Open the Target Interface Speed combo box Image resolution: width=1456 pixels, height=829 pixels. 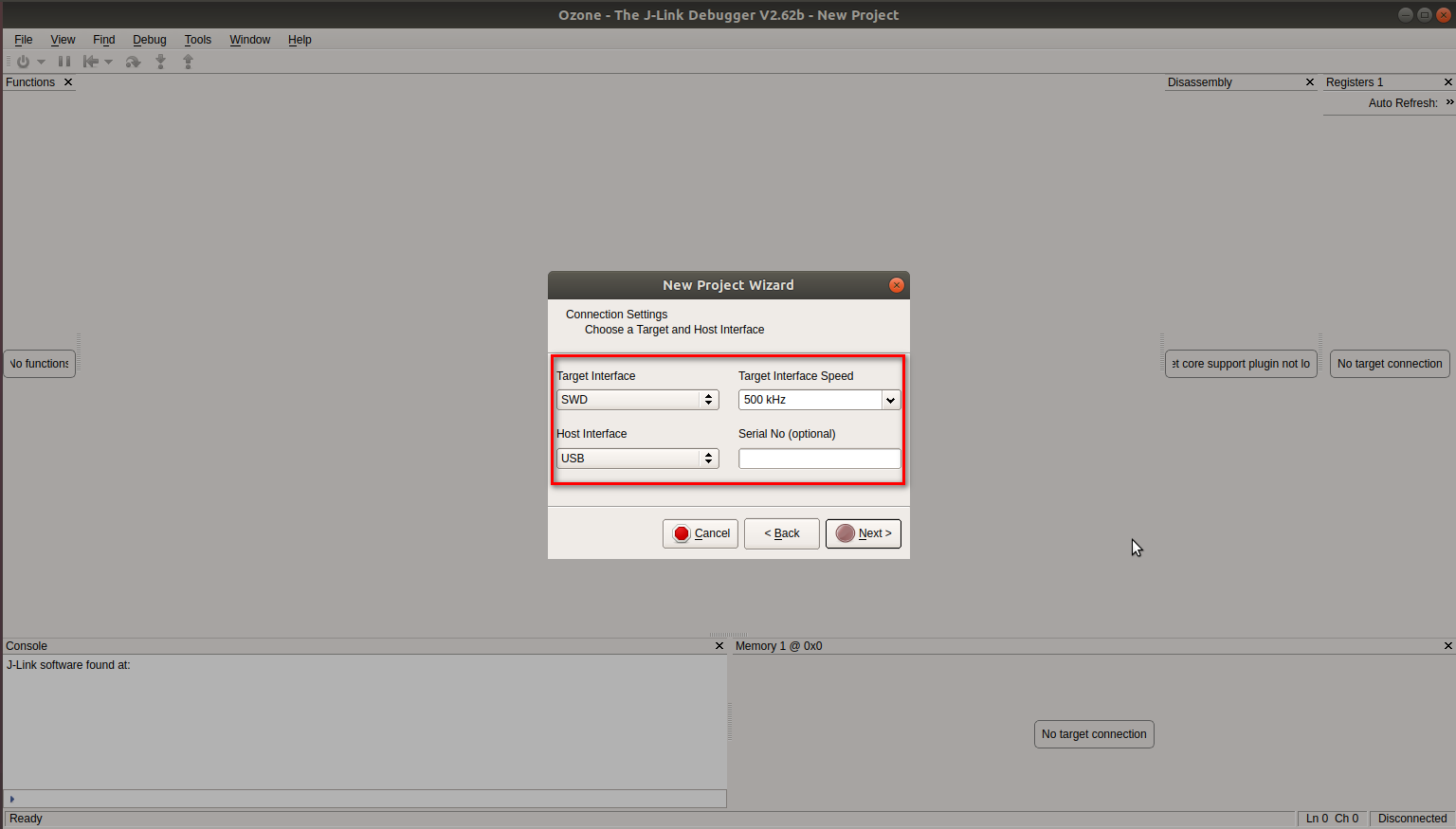click(x=820, y=400)
